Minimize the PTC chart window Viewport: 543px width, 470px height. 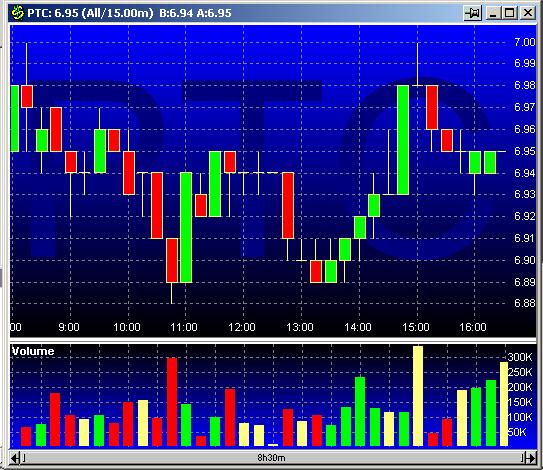tap(493, 13)
